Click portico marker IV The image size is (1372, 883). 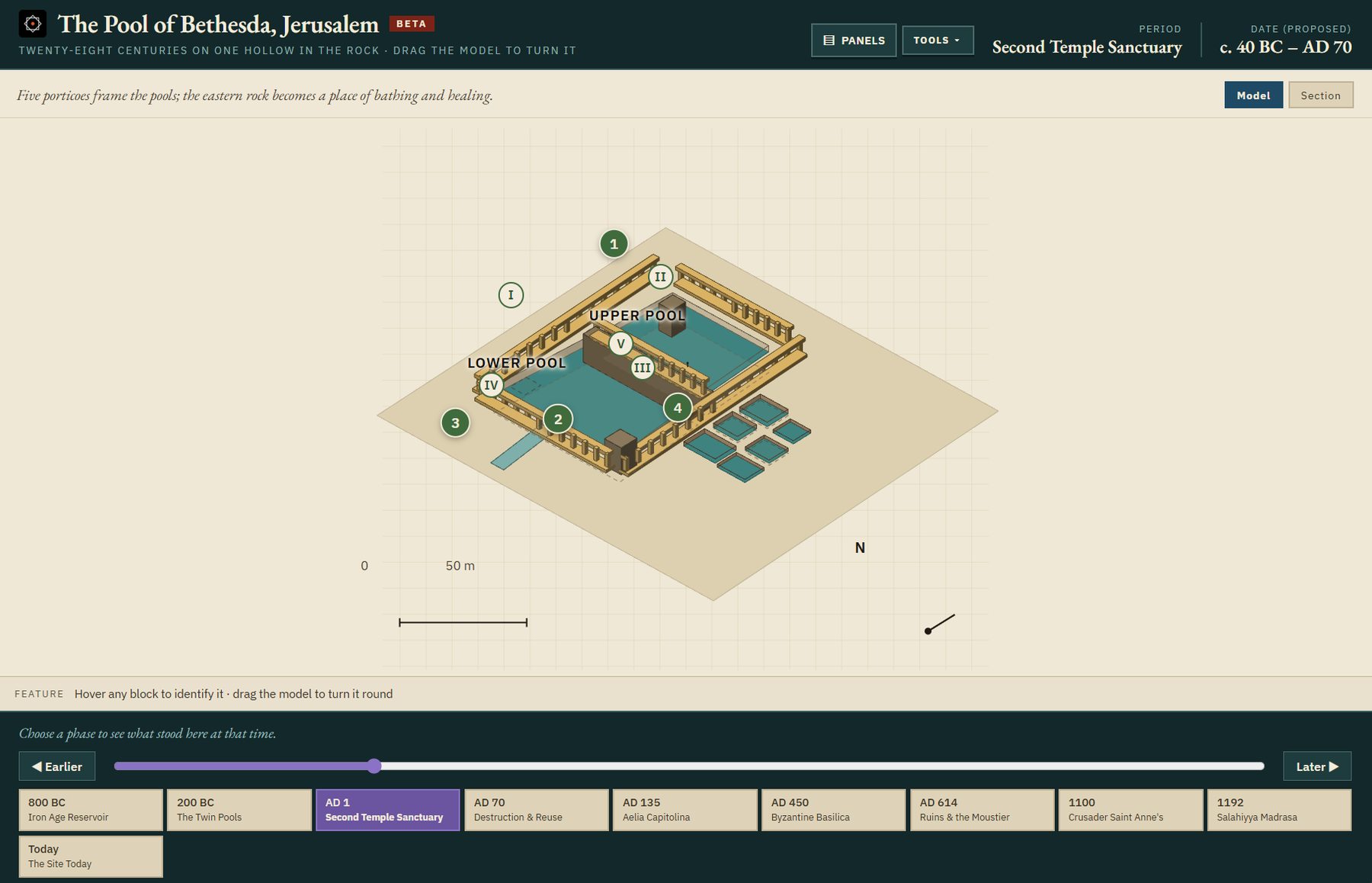[491, 385]
